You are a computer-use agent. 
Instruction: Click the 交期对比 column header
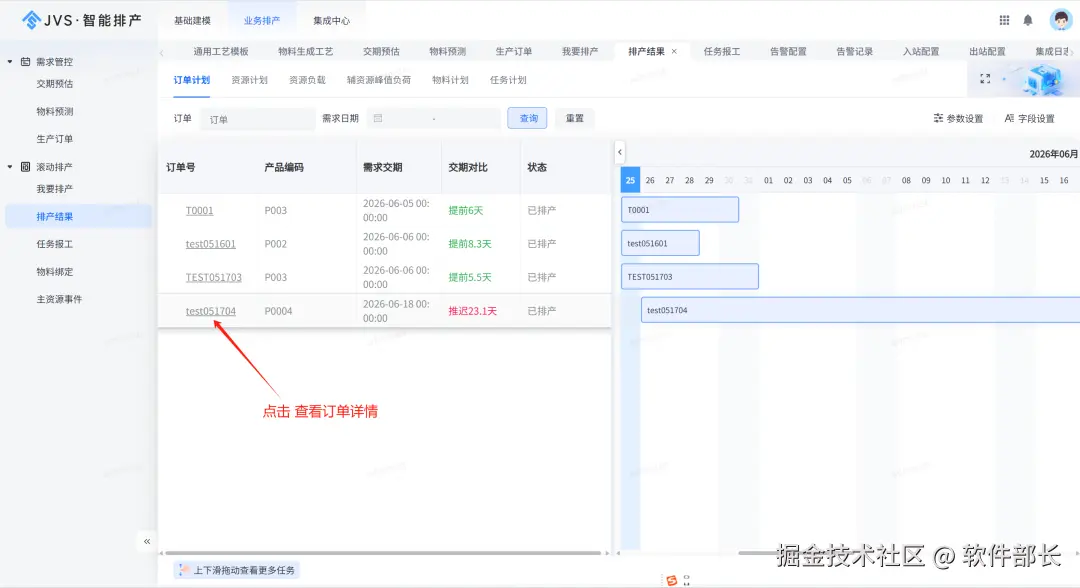pos(468,167)
